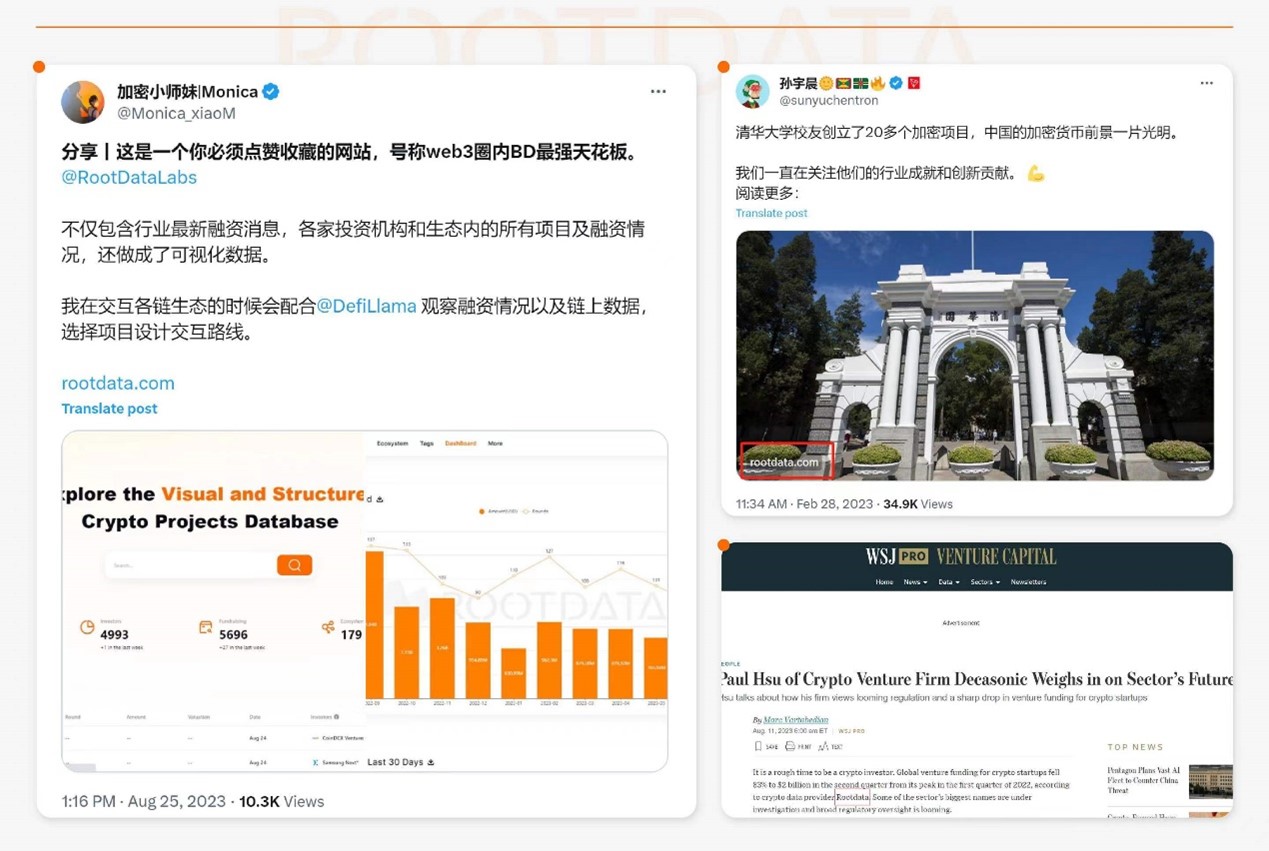Click the info icon beside Investors column header
The image size is (1269, 851).
coord(336,717)
